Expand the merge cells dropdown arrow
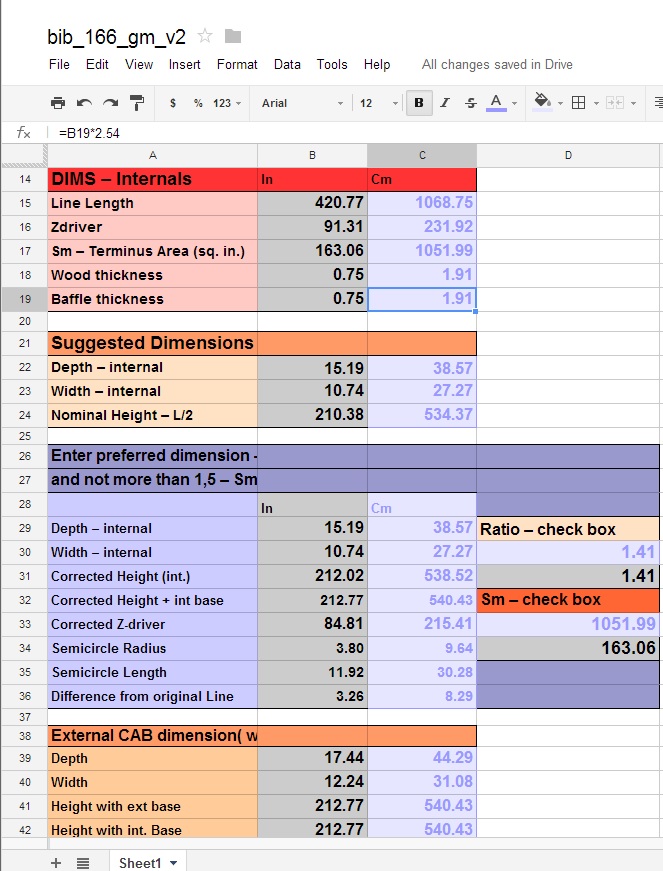Viewport: 663px width, 871px height. point(634,103)
